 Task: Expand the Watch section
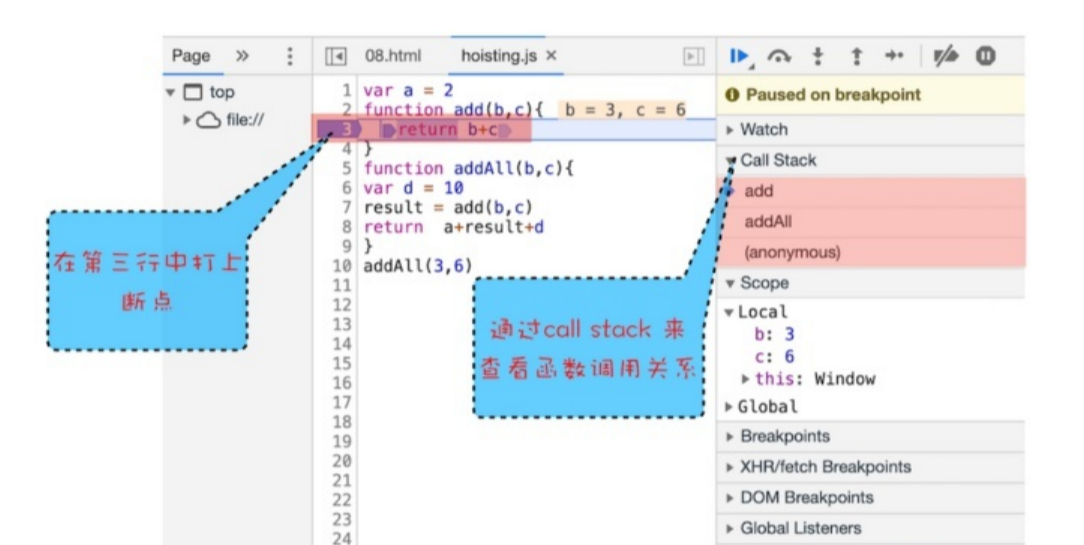click(x=763, y=130)
